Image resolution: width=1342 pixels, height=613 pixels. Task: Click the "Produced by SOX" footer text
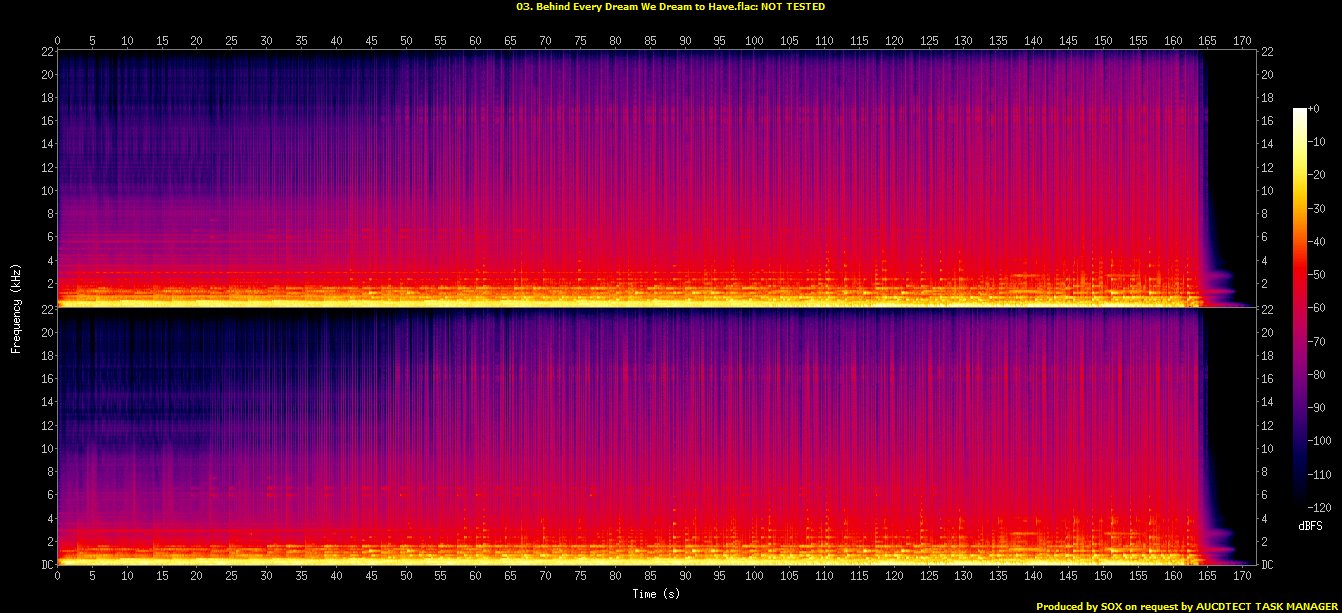[x=1186, y=606]
